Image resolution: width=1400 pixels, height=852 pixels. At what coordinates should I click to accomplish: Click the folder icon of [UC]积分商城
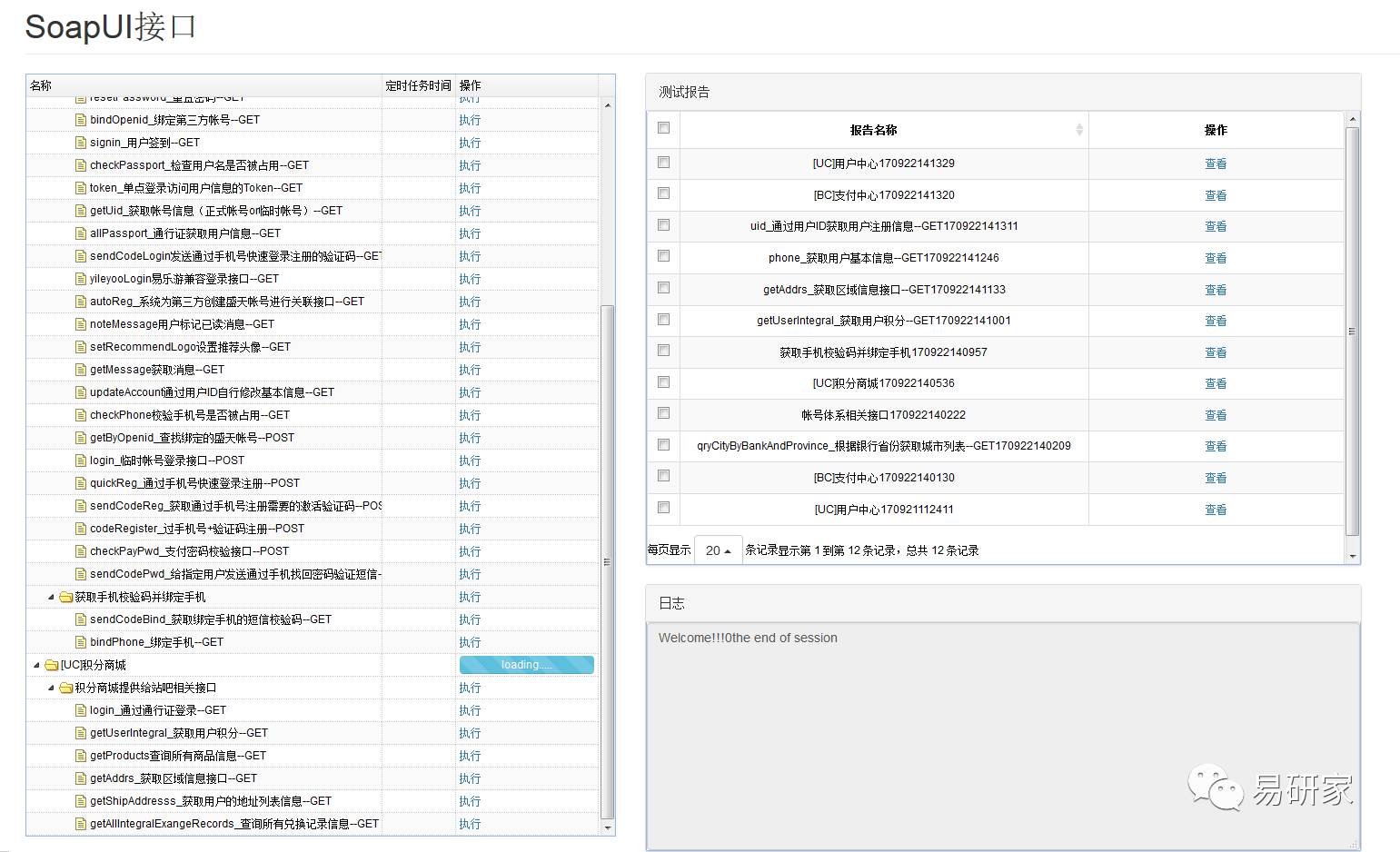pyautogui.click(x=52, y=665)
